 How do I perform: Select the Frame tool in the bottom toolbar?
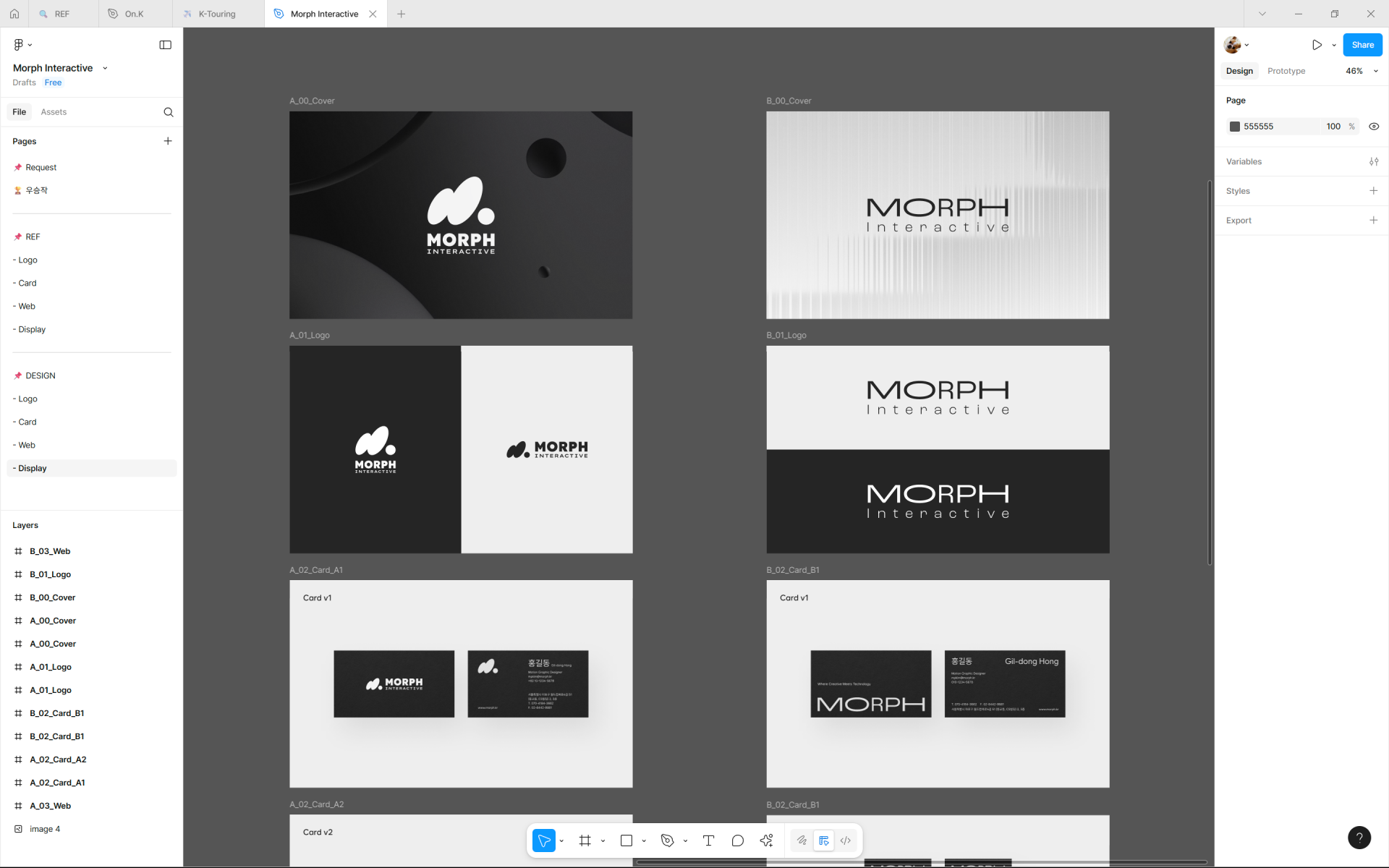coord(585,841)
